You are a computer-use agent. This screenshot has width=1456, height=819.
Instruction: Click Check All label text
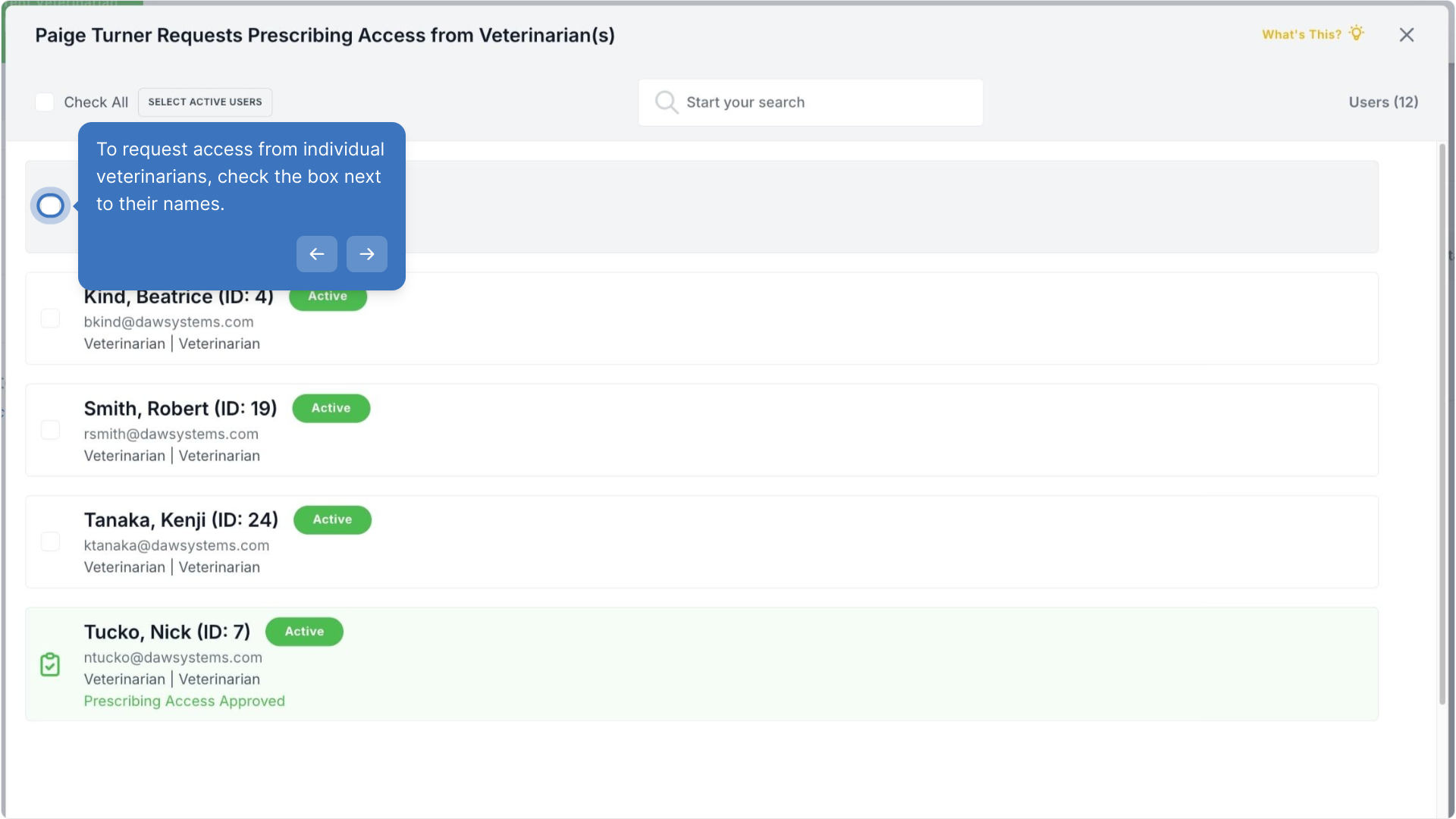click(x=96, y=102)
